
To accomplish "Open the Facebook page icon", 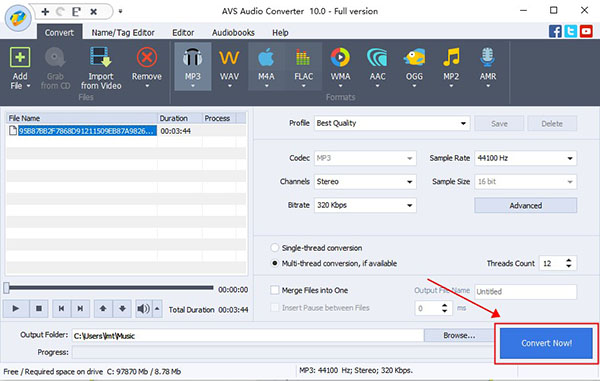I will [x=555, y=31].
